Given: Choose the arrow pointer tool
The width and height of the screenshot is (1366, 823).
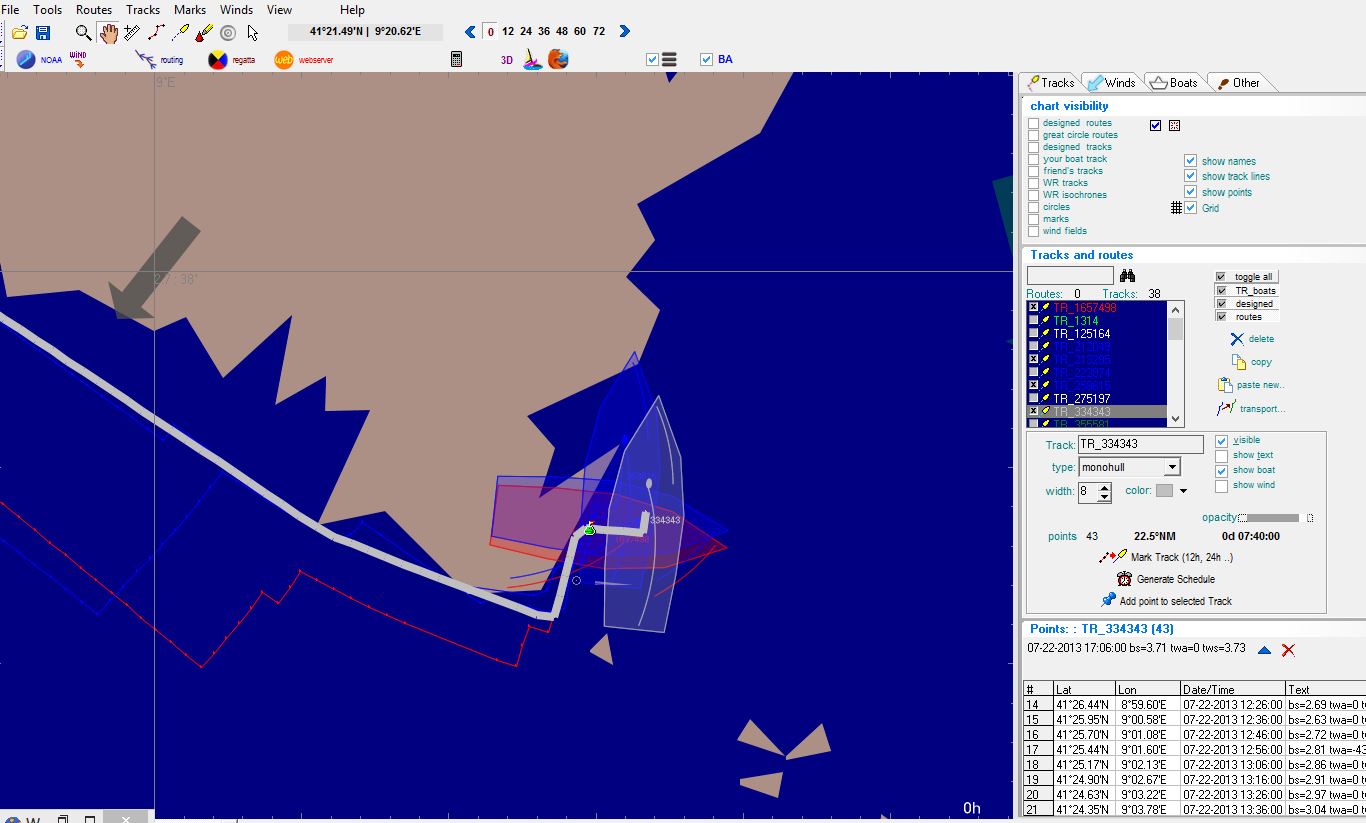Looking at the screenshot, I should tap(253, 33).
